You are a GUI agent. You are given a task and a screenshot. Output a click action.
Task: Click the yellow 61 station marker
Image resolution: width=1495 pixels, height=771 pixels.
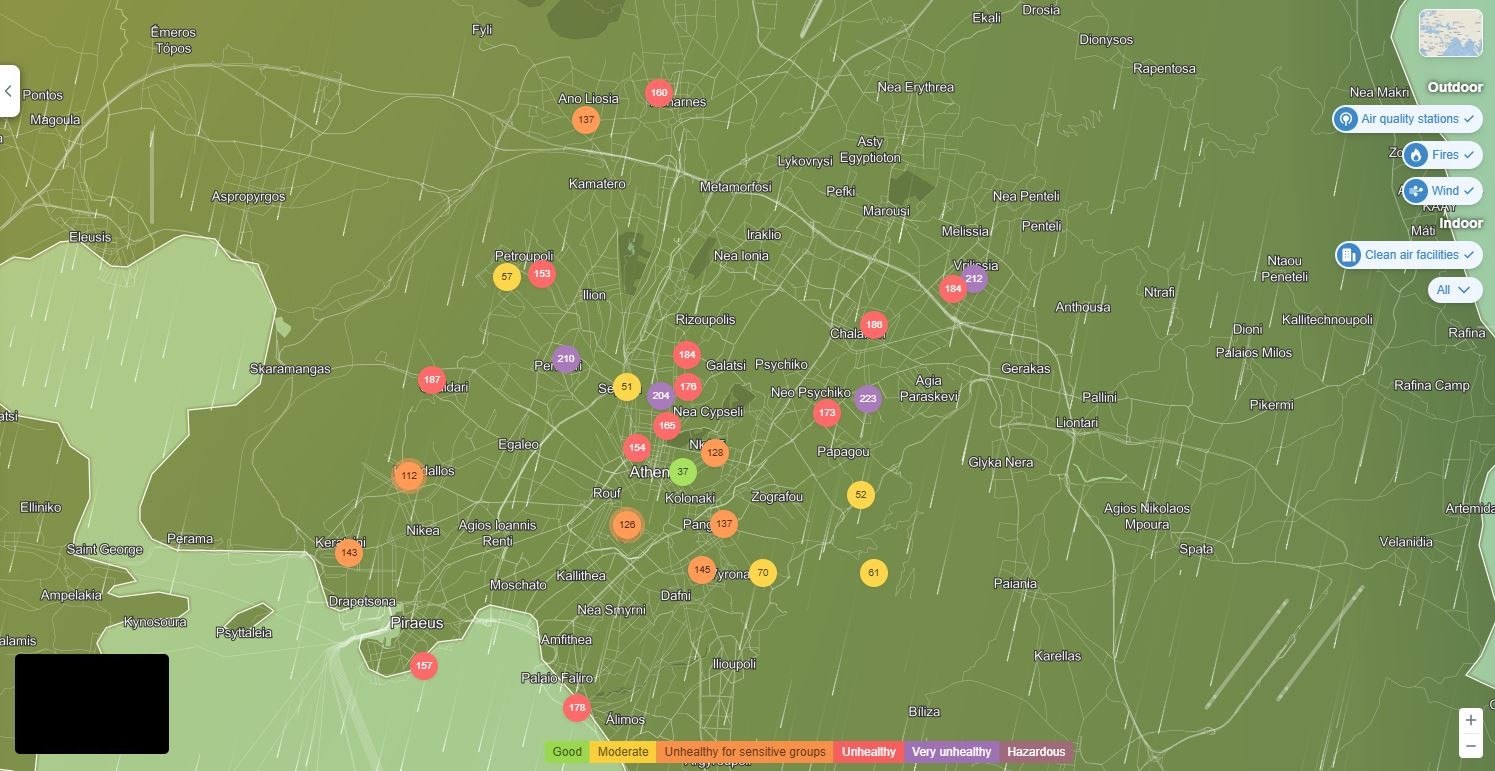[x=873, y=573]
